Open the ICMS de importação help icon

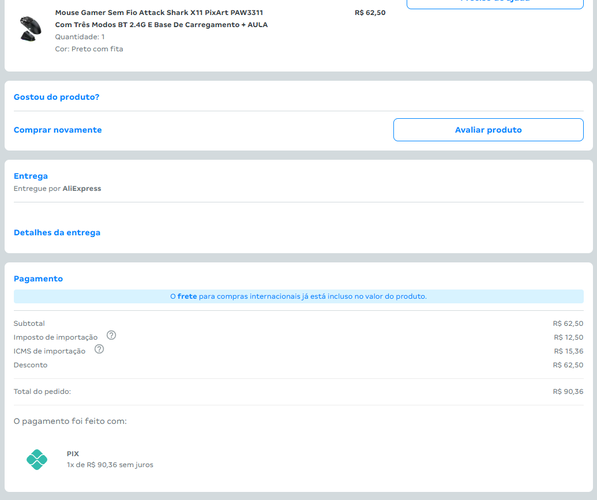coord(99,349)
